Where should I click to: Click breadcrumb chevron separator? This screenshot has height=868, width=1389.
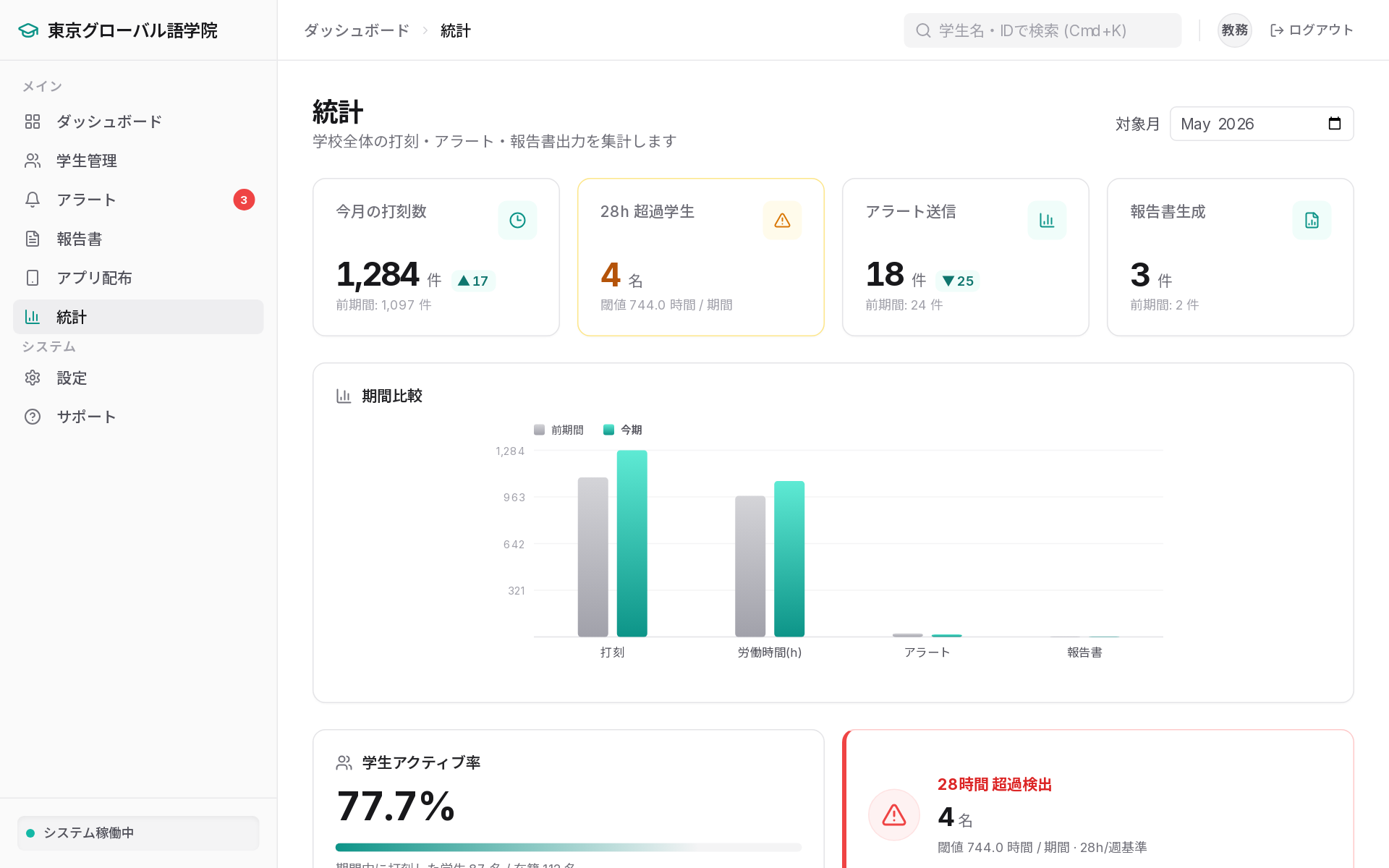[x=425, y=30]
